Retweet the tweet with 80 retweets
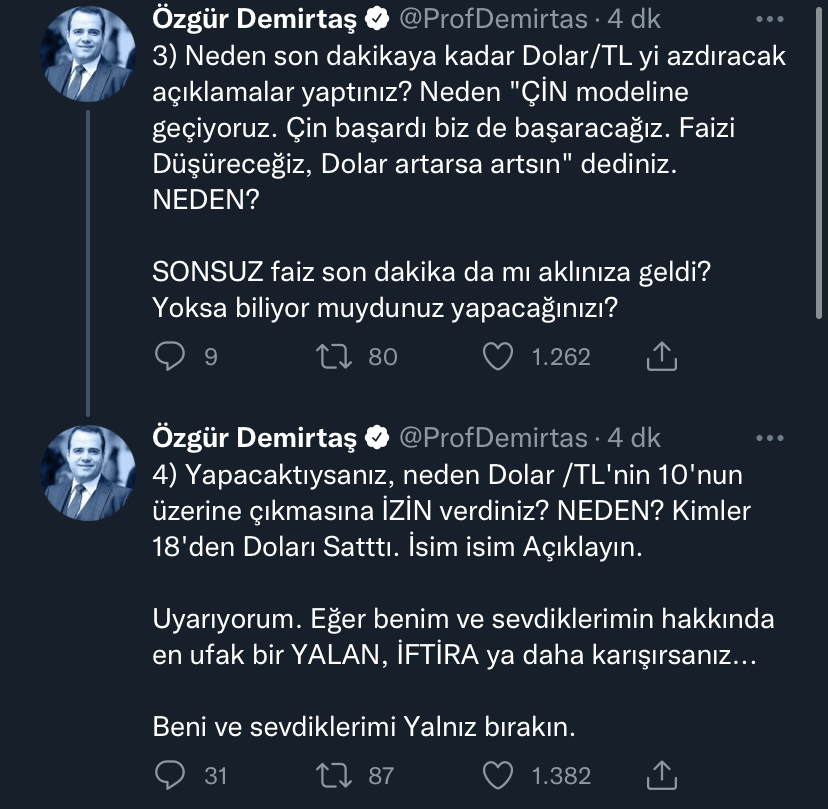Screen dimensions: 828x809 click(x=334, y=356)
